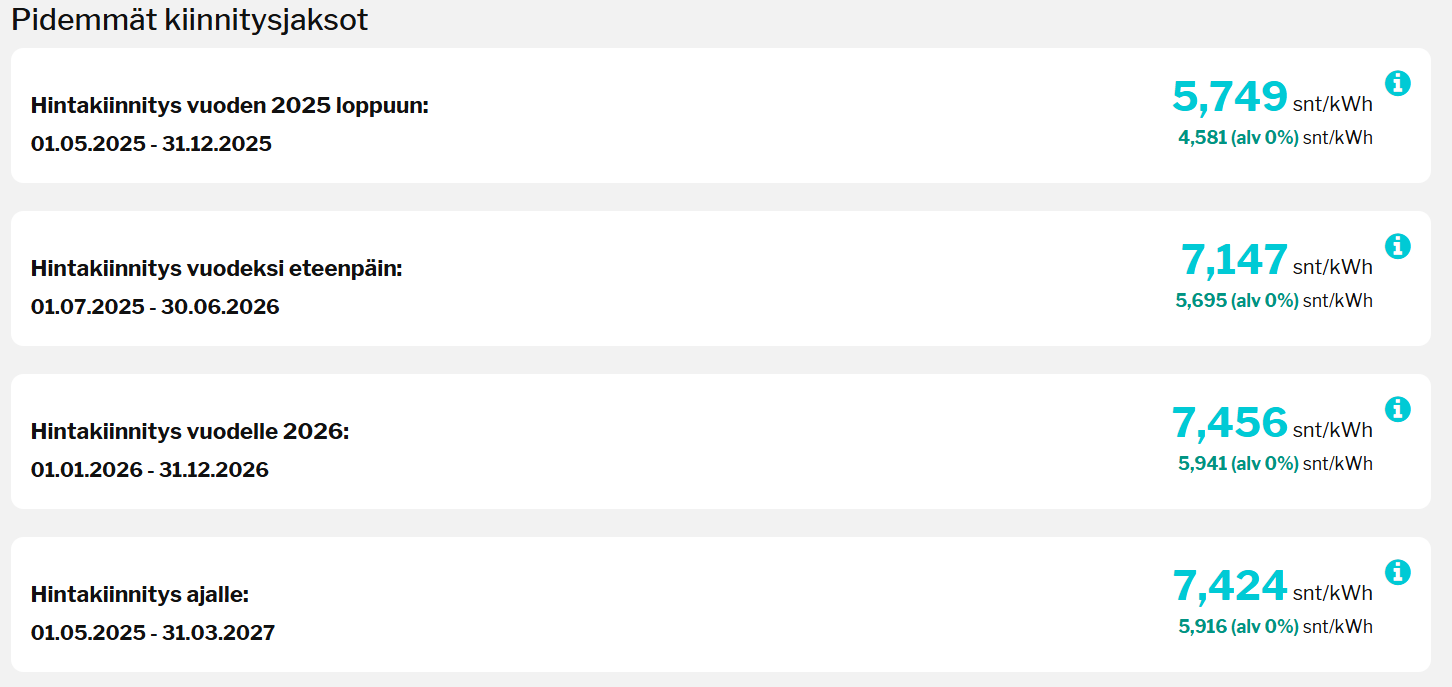Click the 'Hintakiinnitys vuodeksi eteenpäin' title

[x=216, y=268]
